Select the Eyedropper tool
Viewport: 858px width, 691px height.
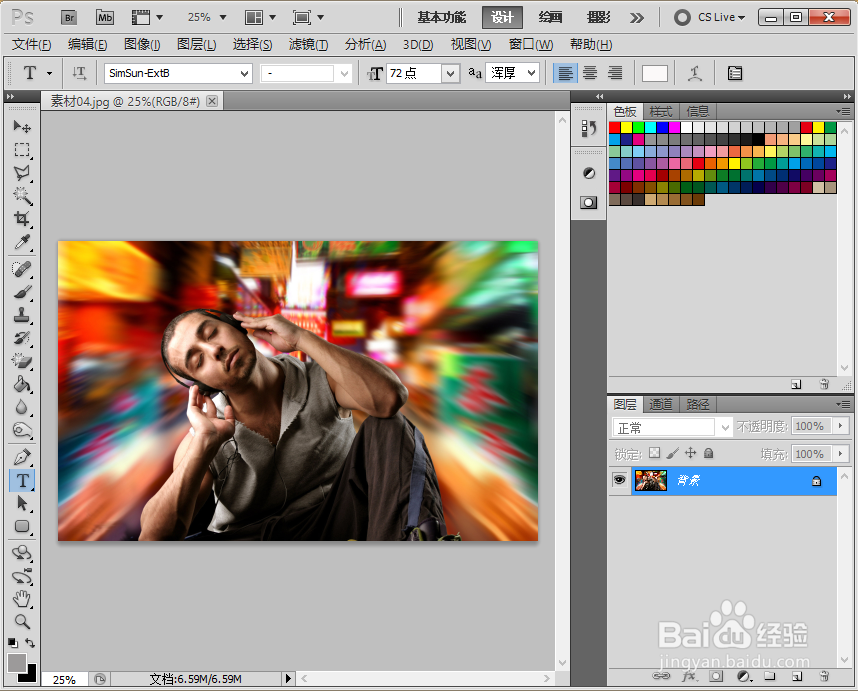point(22,242)
